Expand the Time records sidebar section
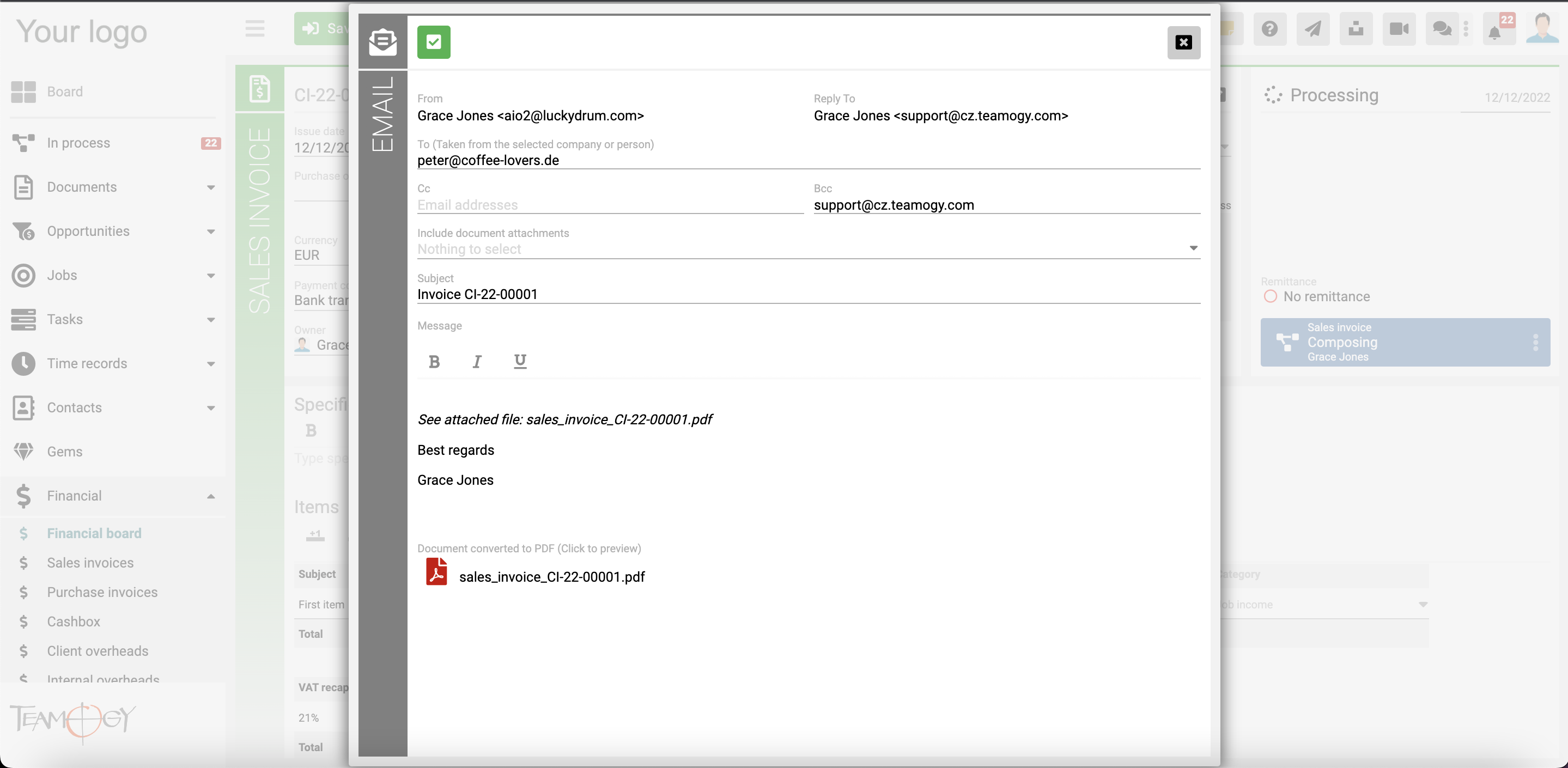The image size is (1568, 768). click(x=211, y=364)
